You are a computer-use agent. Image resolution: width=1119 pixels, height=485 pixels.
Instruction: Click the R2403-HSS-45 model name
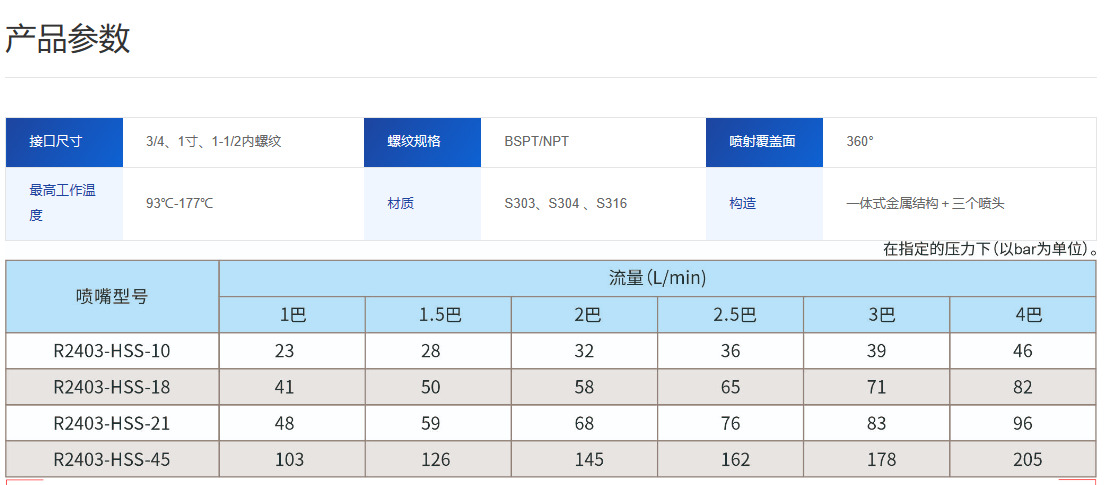point(112,459)
